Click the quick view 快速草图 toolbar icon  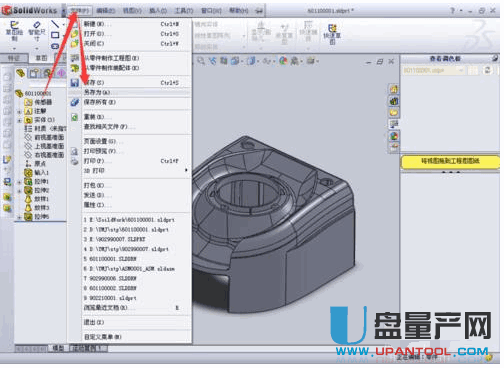[332, 34]
